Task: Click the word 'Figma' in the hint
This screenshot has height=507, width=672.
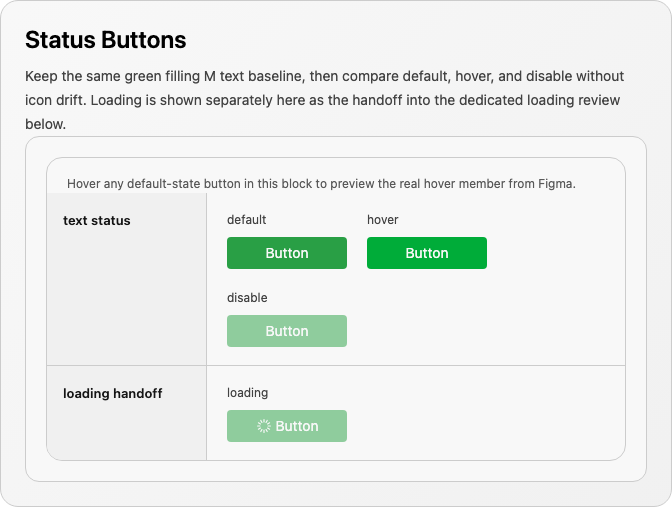Action: click(x=557, y=184)
